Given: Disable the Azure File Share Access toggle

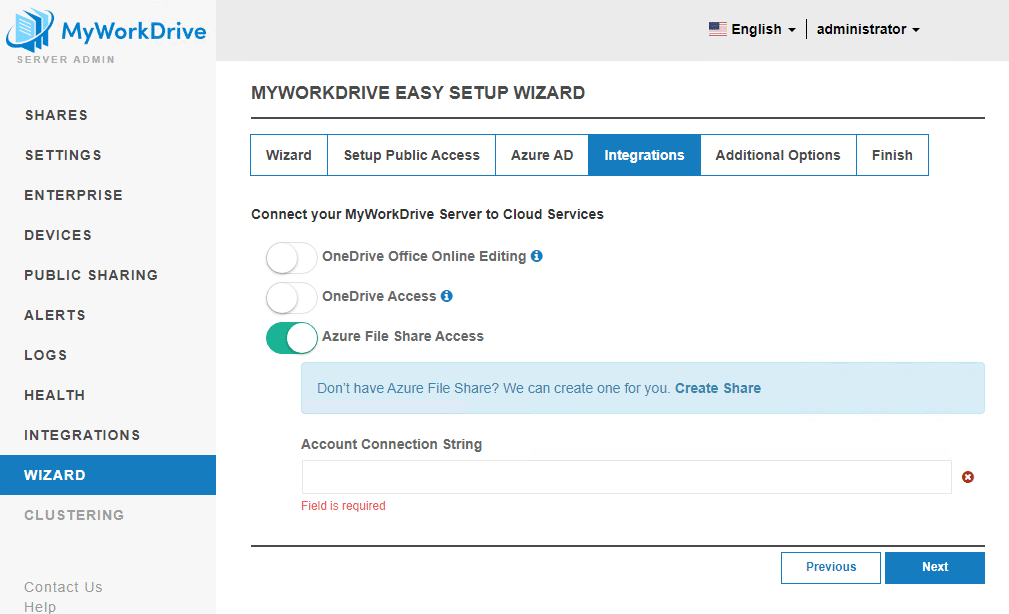Looking at the screenshot, I should [292, 338].
